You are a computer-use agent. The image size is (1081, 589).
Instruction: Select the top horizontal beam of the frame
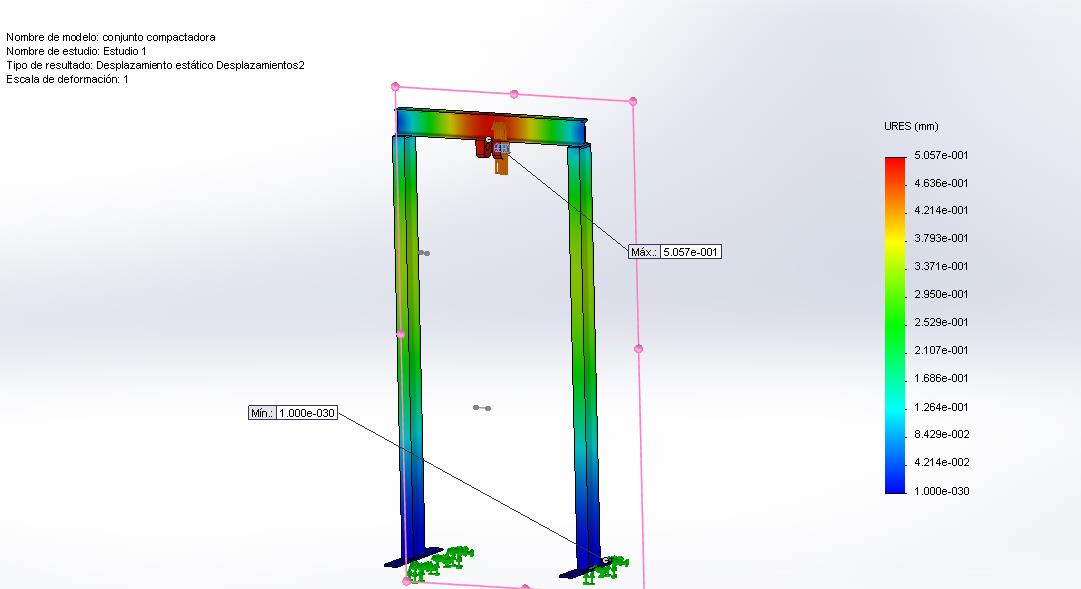tap(491, 126)
